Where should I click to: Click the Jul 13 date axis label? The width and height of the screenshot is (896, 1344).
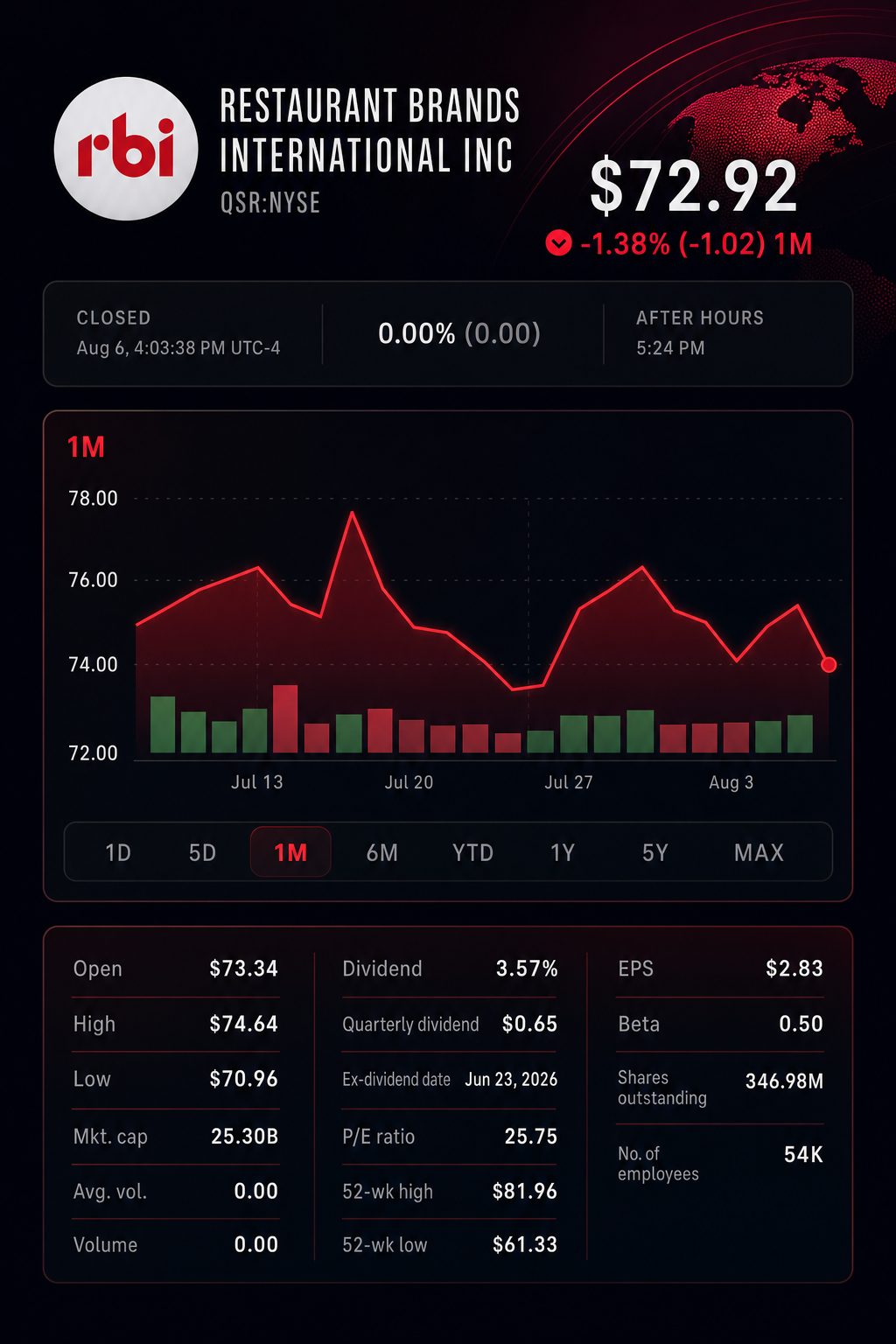click(x=257, y=782)
